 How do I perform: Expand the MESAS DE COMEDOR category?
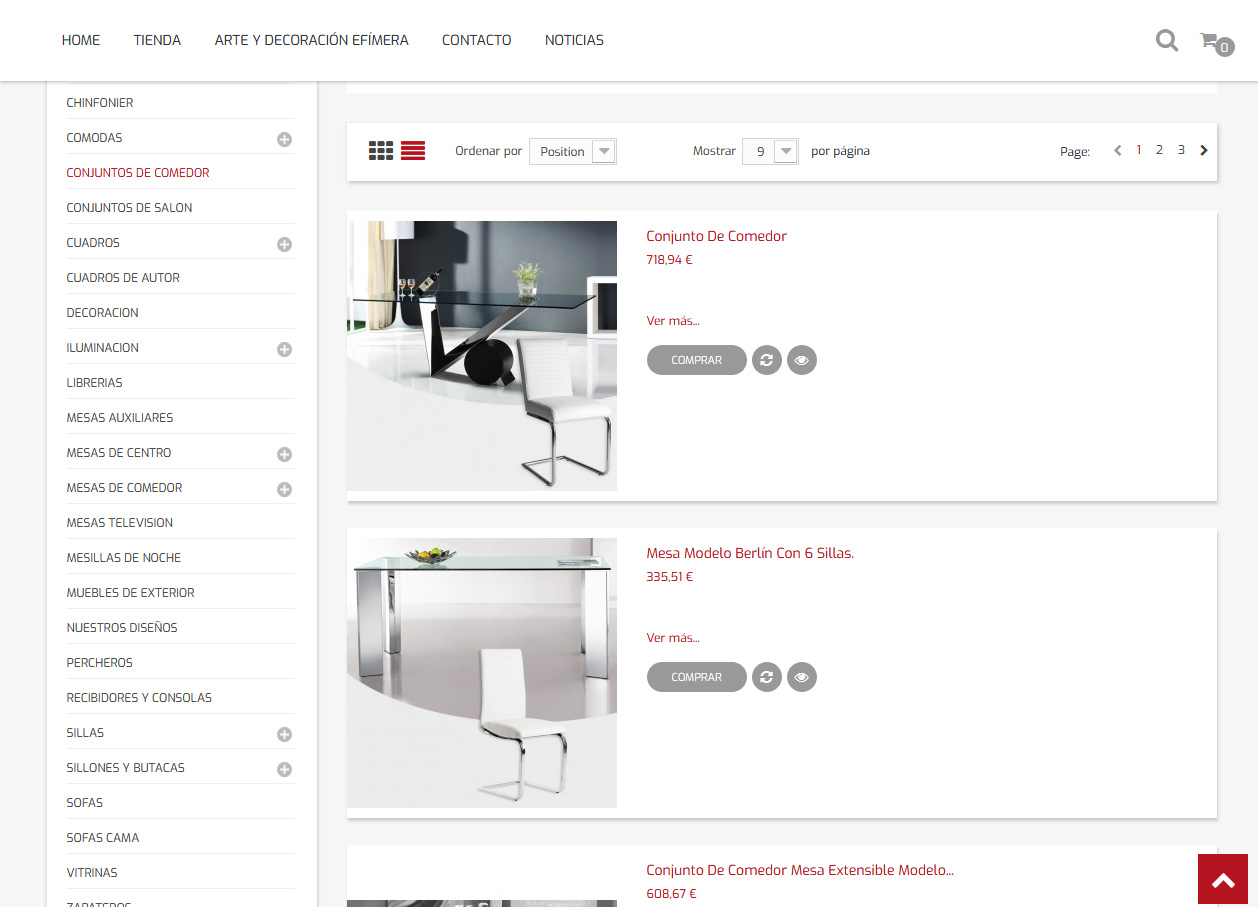285,489
